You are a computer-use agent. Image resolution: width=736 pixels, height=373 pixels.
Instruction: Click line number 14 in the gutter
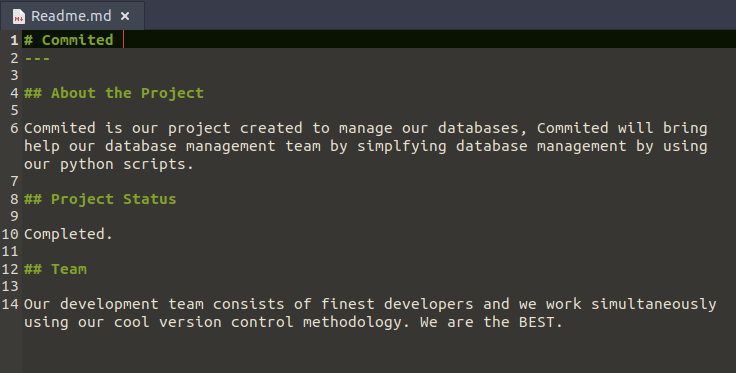pos(10,304)
